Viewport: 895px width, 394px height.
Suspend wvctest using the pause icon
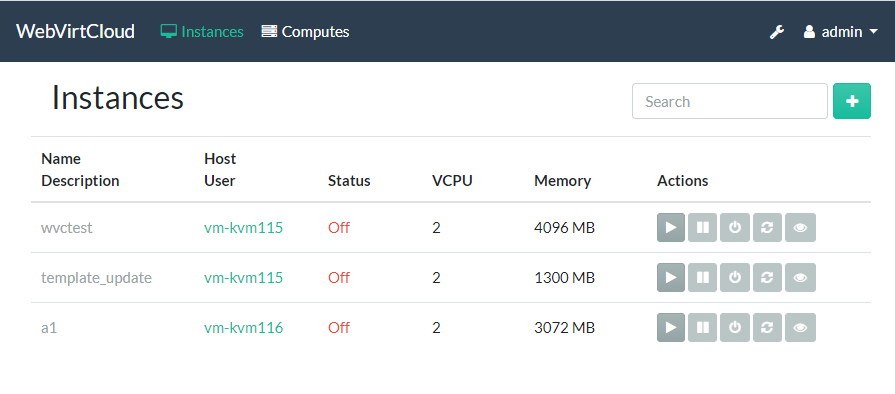click(x=703, y=228)
